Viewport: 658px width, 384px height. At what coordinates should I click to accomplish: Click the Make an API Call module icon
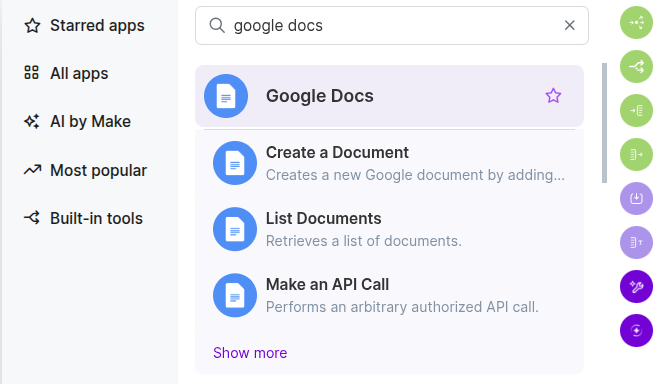pos(235,295)
